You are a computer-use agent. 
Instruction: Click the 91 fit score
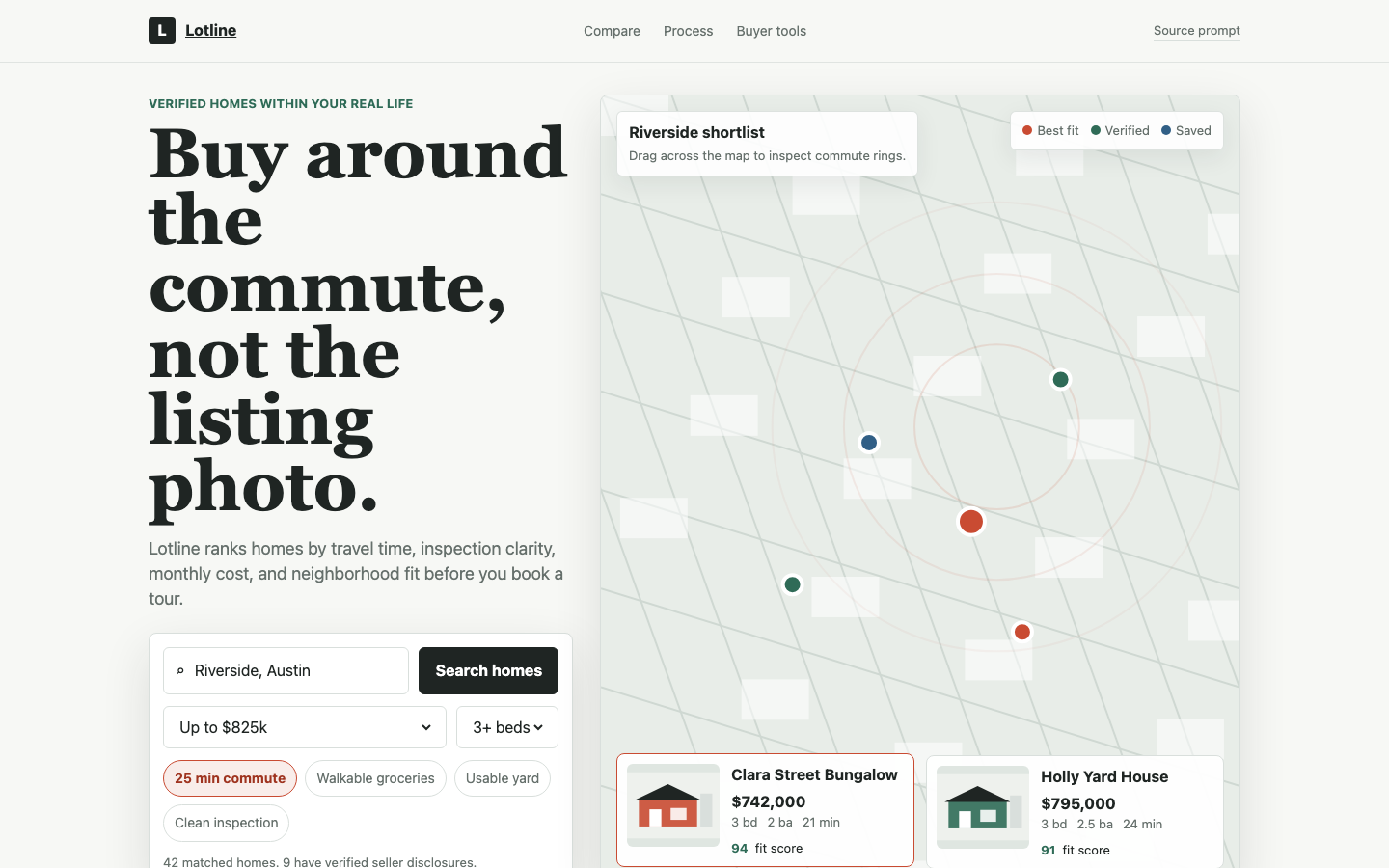pyautogui.click(x=1076, y=850)
